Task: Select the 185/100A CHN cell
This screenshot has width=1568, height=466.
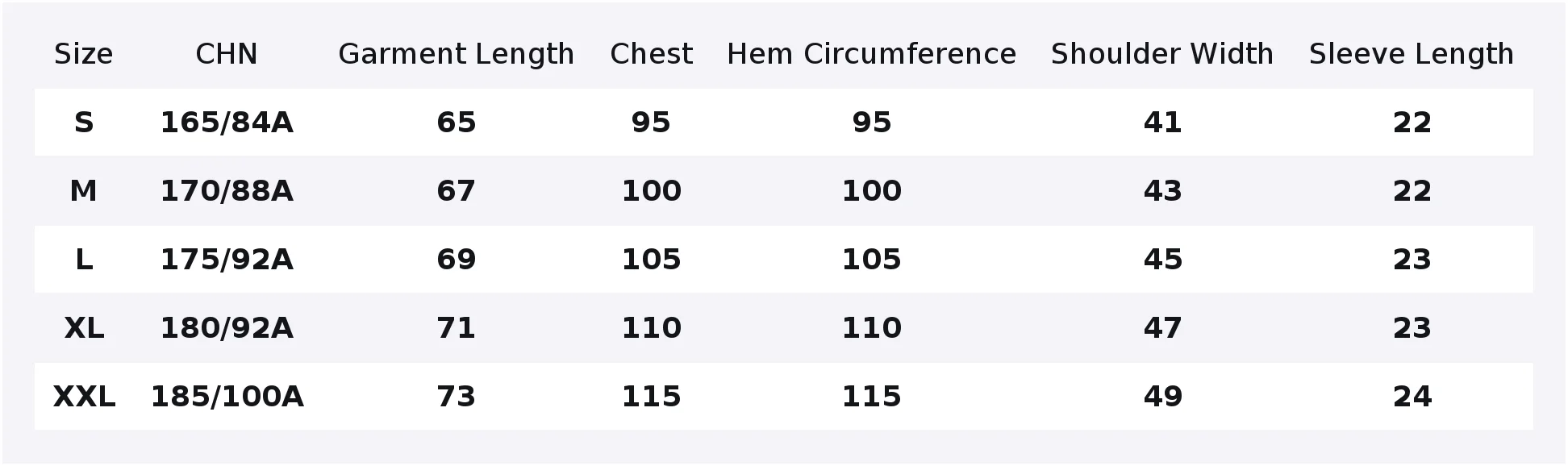Action: tap(227, 397)
